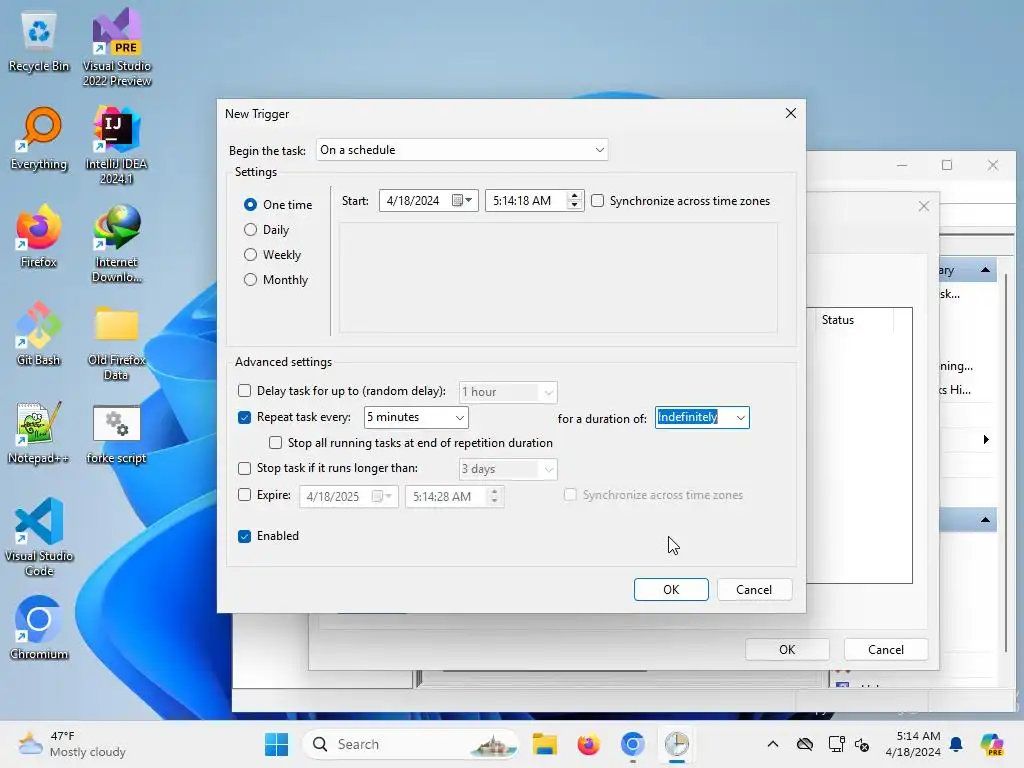Image resolution: width=1024 pixels, height=768 pixels.
Task: Open the Windows Start menu
Action: [x=277, y=744]
